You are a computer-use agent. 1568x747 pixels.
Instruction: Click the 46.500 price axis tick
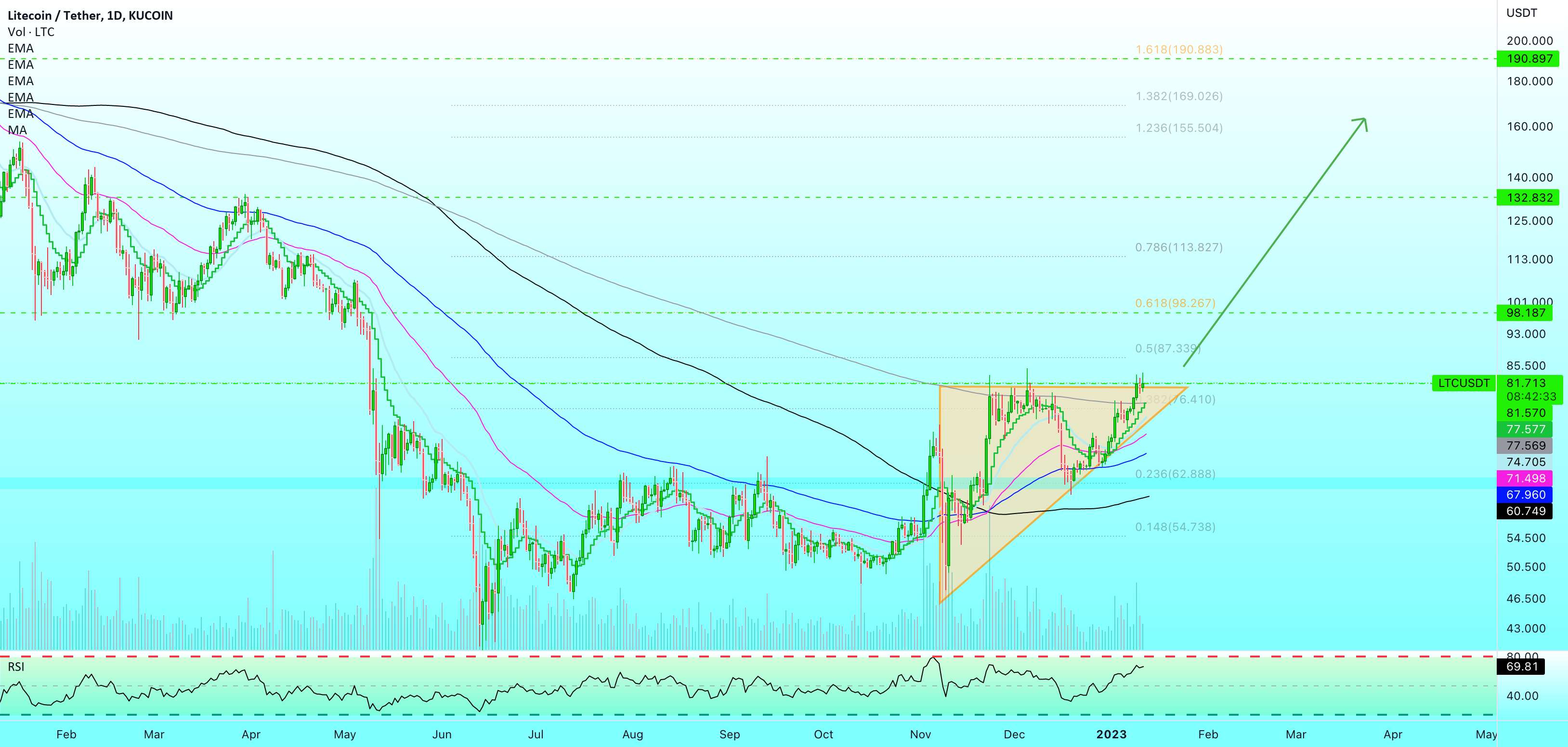pos(1526,599)
